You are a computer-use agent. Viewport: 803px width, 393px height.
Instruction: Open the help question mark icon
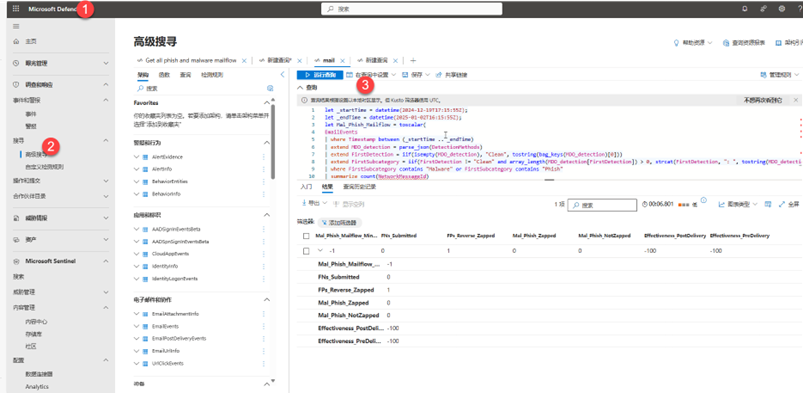799,9
